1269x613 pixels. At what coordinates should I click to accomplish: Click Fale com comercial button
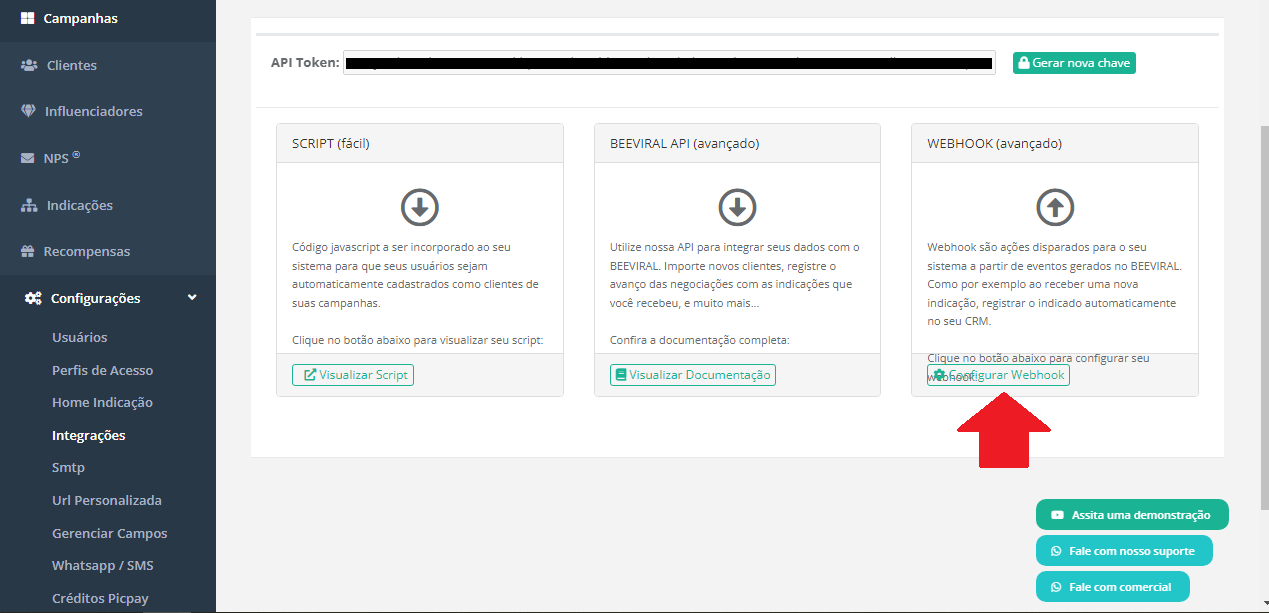point(1112,587)
